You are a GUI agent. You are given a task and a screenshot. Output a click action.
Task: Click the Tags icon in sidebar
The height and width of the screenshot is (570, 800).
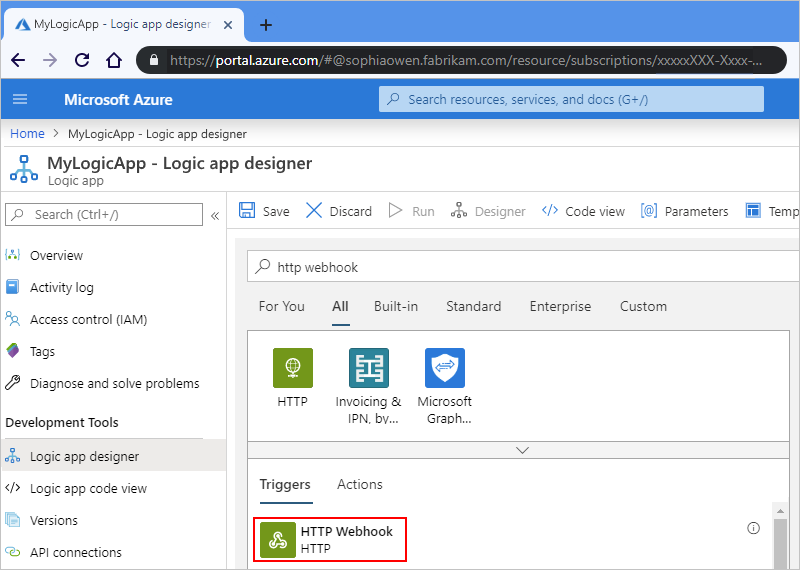(x=13, y=351)
